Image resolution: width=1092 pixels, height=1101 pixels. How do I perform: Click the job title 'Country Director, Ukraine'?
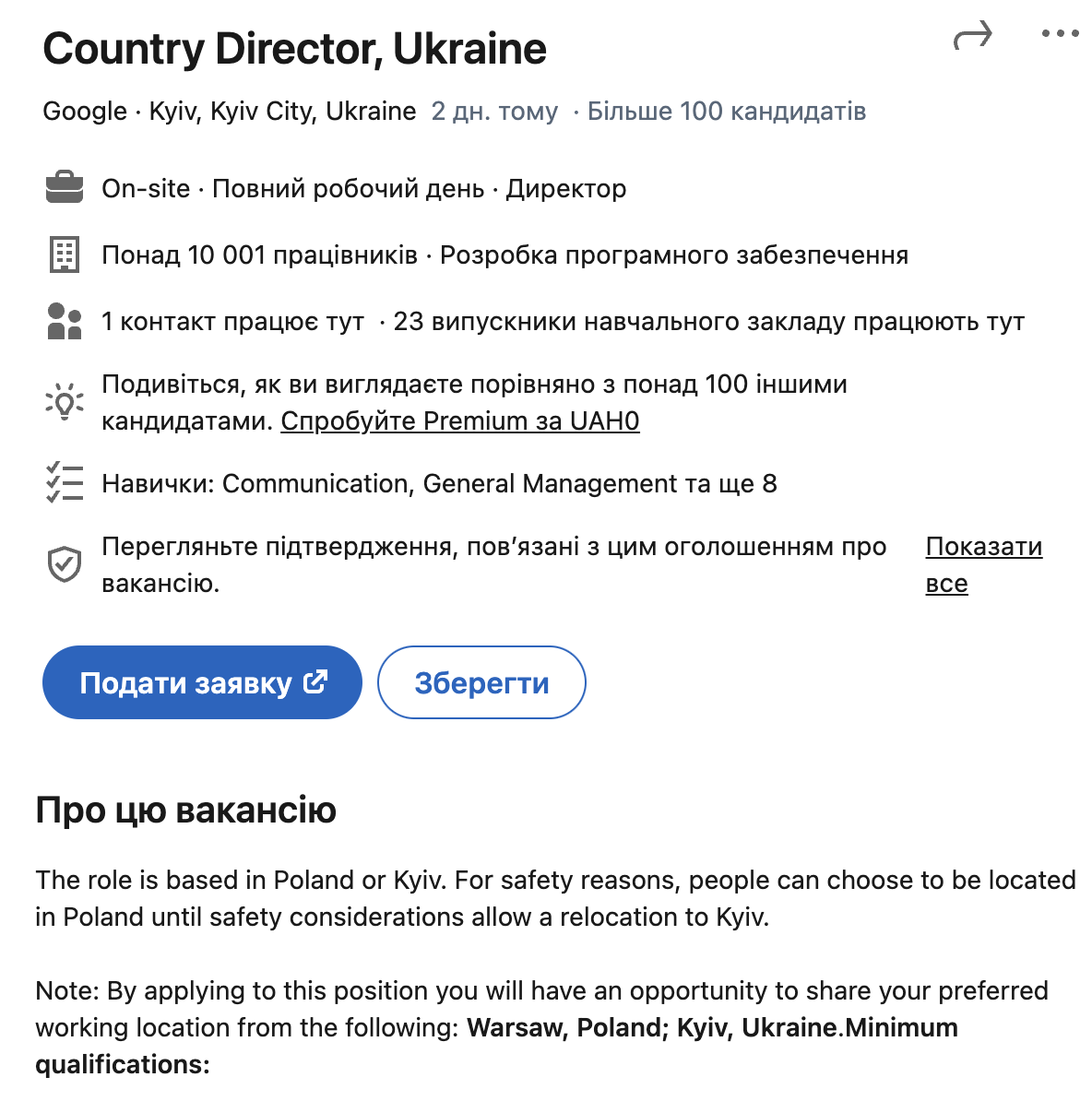coord(294,48)
